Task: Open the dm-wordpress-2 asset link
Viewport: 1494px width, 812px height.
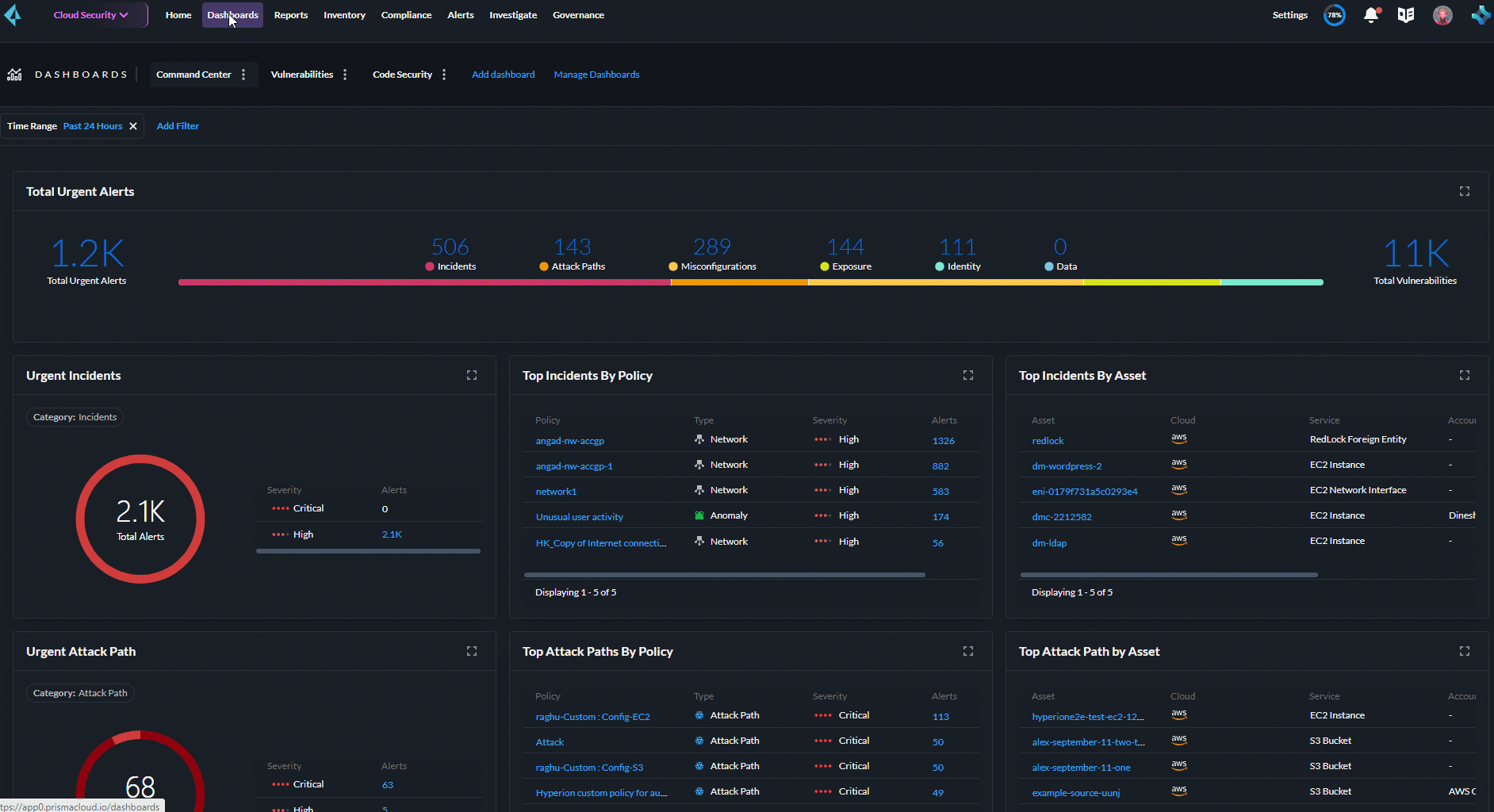Action: point(1067,466)
